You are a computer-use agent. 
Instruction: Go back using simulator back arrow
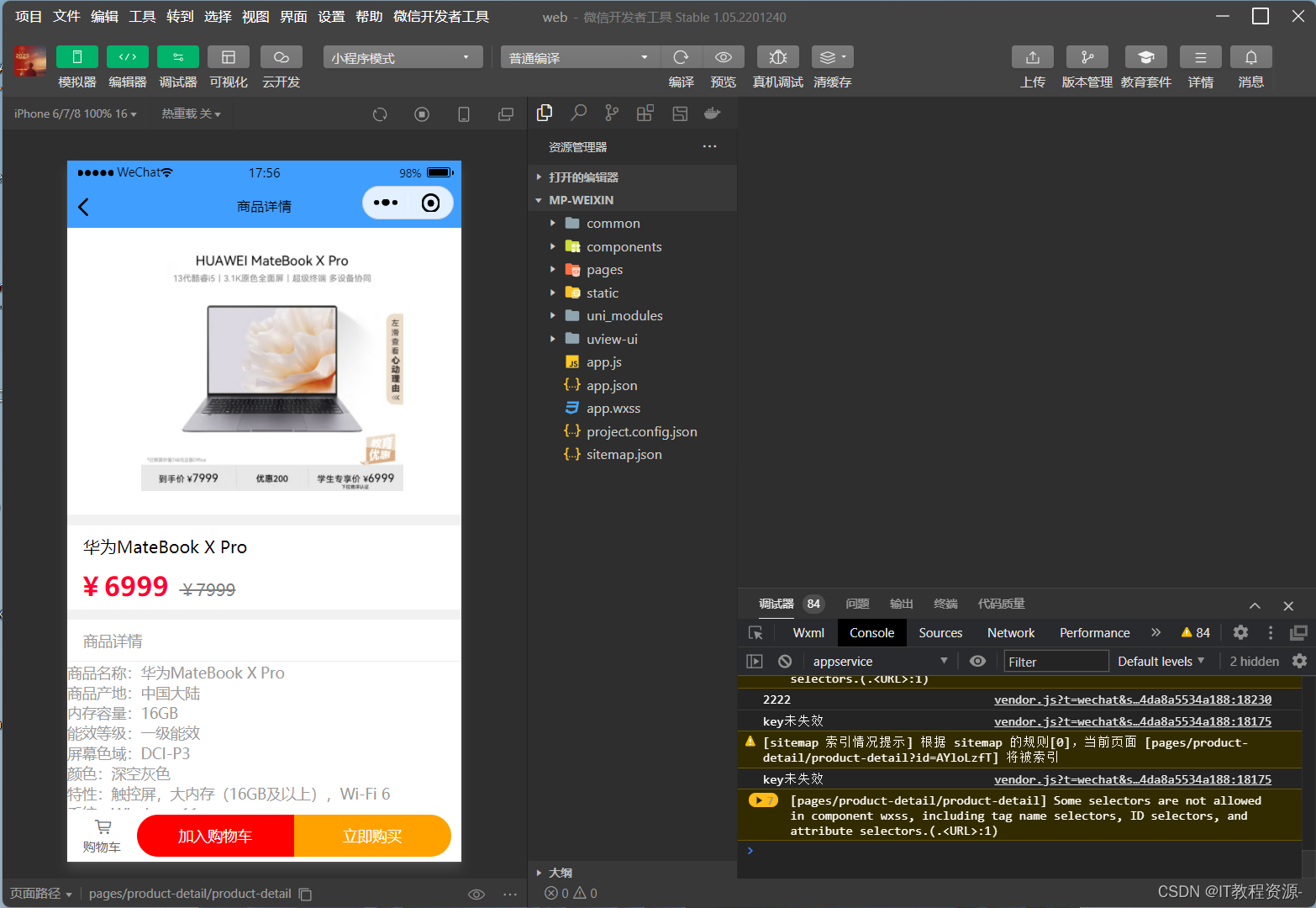click(83, 207)
